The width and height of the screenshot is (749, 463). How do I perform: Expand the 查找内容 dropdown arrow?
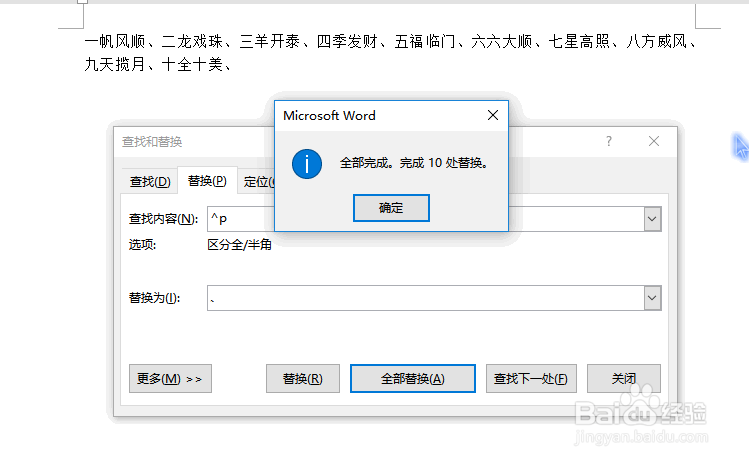(x=652, y=219)
